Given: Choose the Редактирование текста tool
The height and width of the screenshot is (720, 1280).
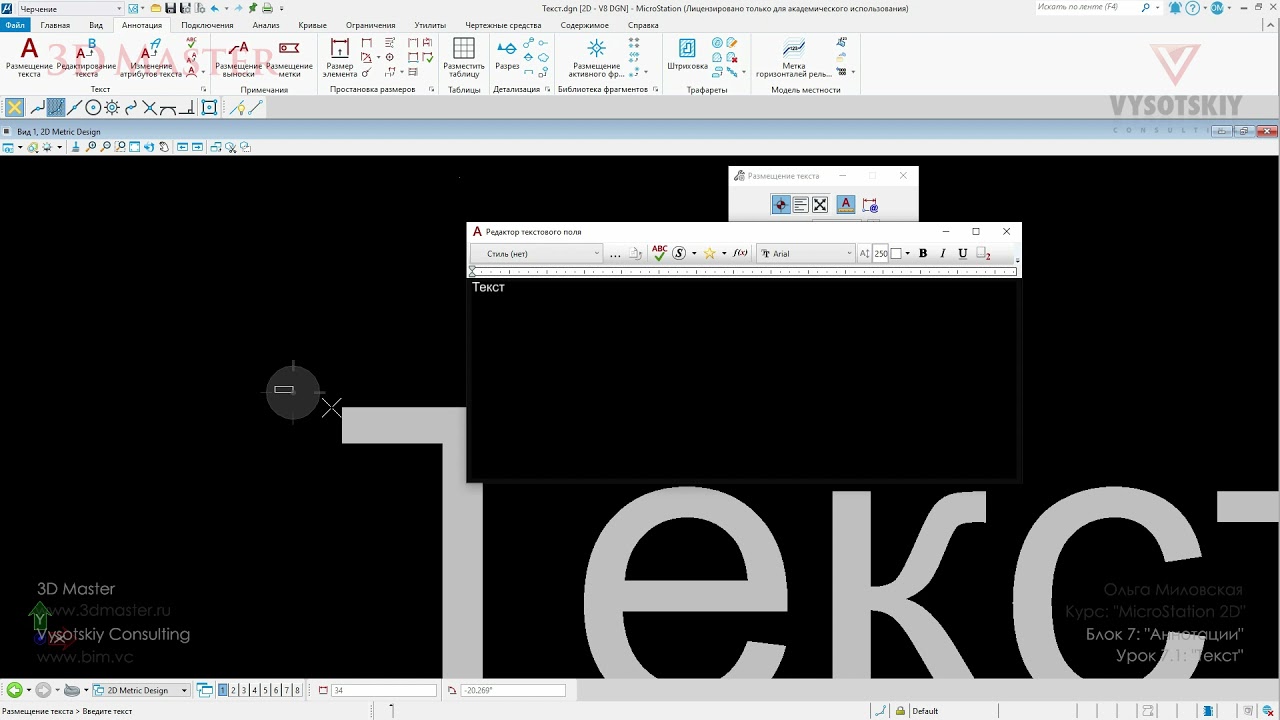Looking at the screenshot, I should coord(86,58).
